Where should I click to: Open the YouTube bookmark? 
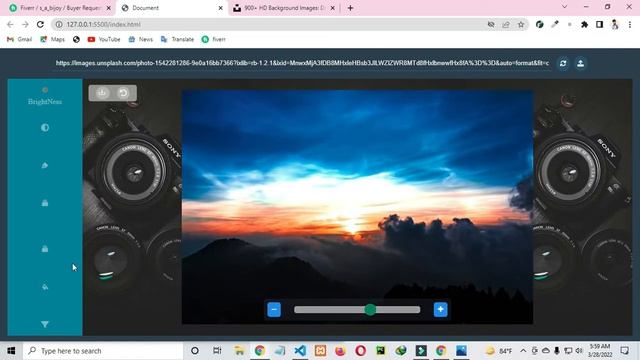pyautogui.click(x=104, y=39)
